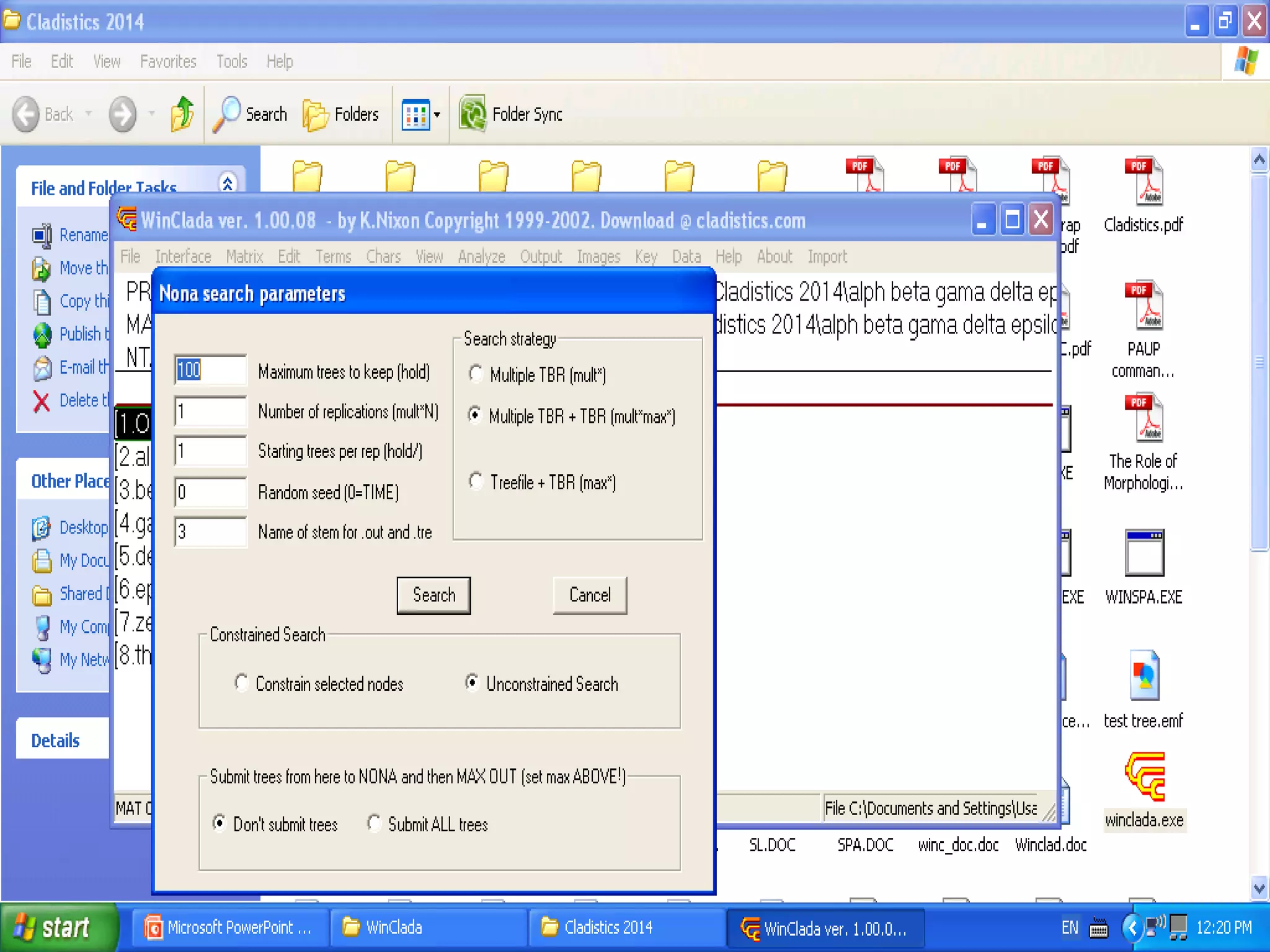This screenshot has height=952, width=1270.
Task: Click the WINSPA.EXE program icon
Action: (1144, 553)
